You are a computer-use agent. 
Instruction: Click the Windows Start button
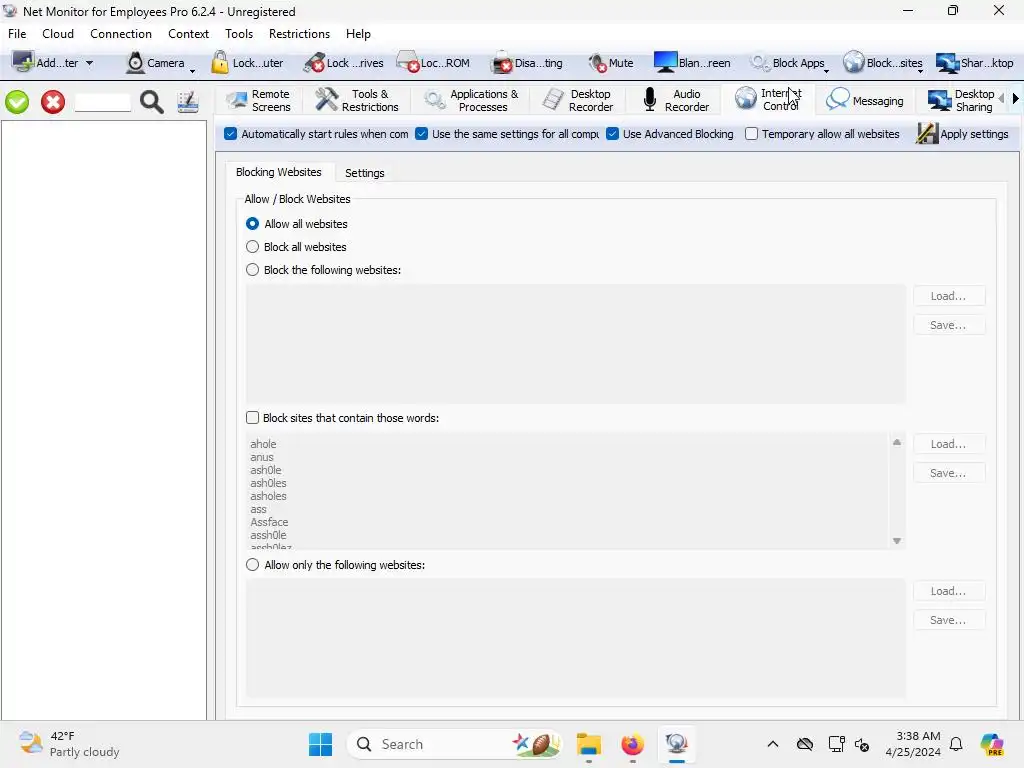click(321, 744)
